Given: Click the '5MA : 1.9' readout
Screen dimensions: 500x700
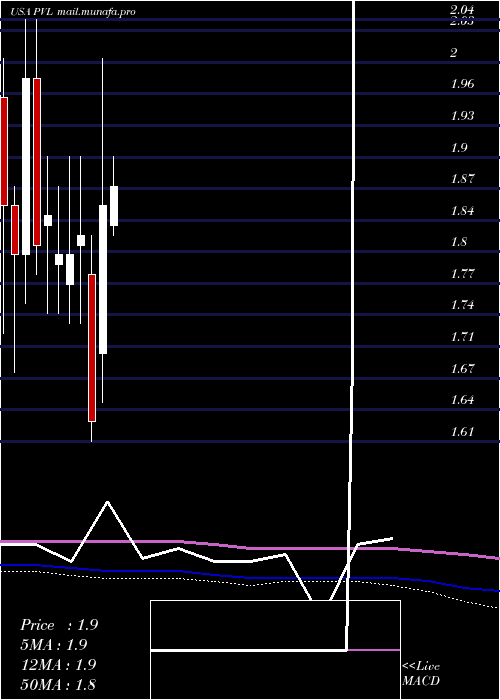Looking at the screenshot, I should (x=54, y=645).
